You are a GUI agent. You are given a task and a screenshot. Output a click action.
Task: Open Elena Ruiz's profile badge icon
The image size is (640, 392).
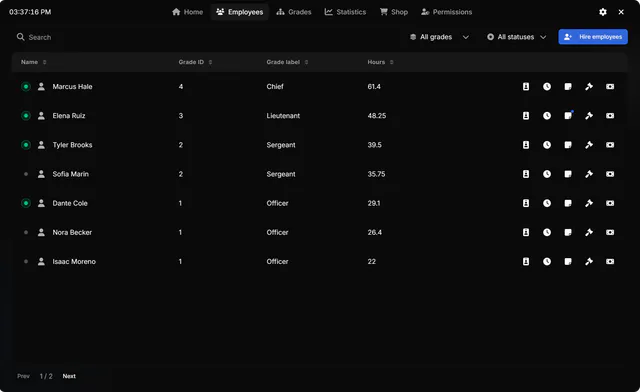coord(526,116)
